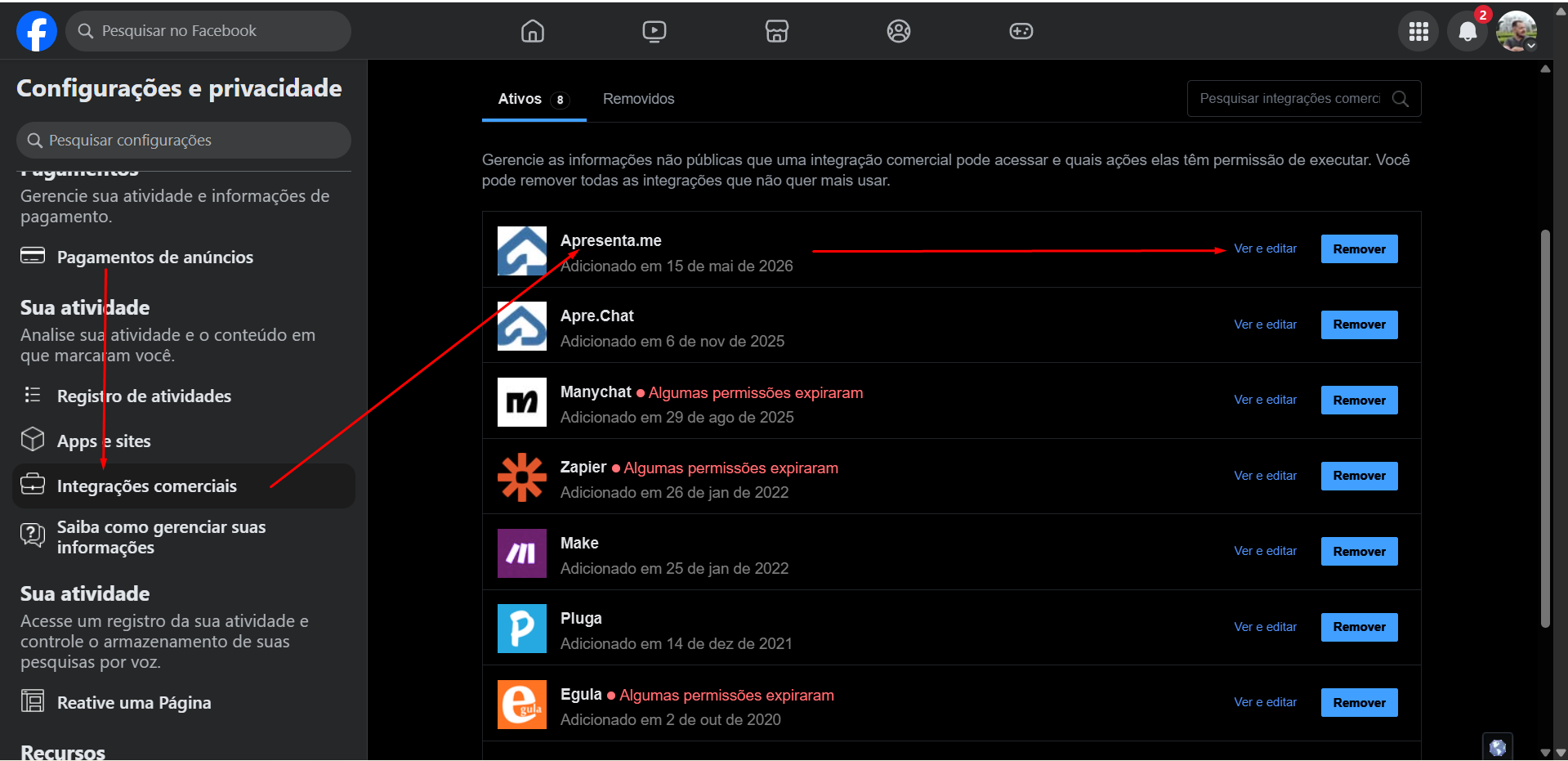Remove the Apresenta.me integration
The image size is (1568, 761).
[x=1359, y=249]
